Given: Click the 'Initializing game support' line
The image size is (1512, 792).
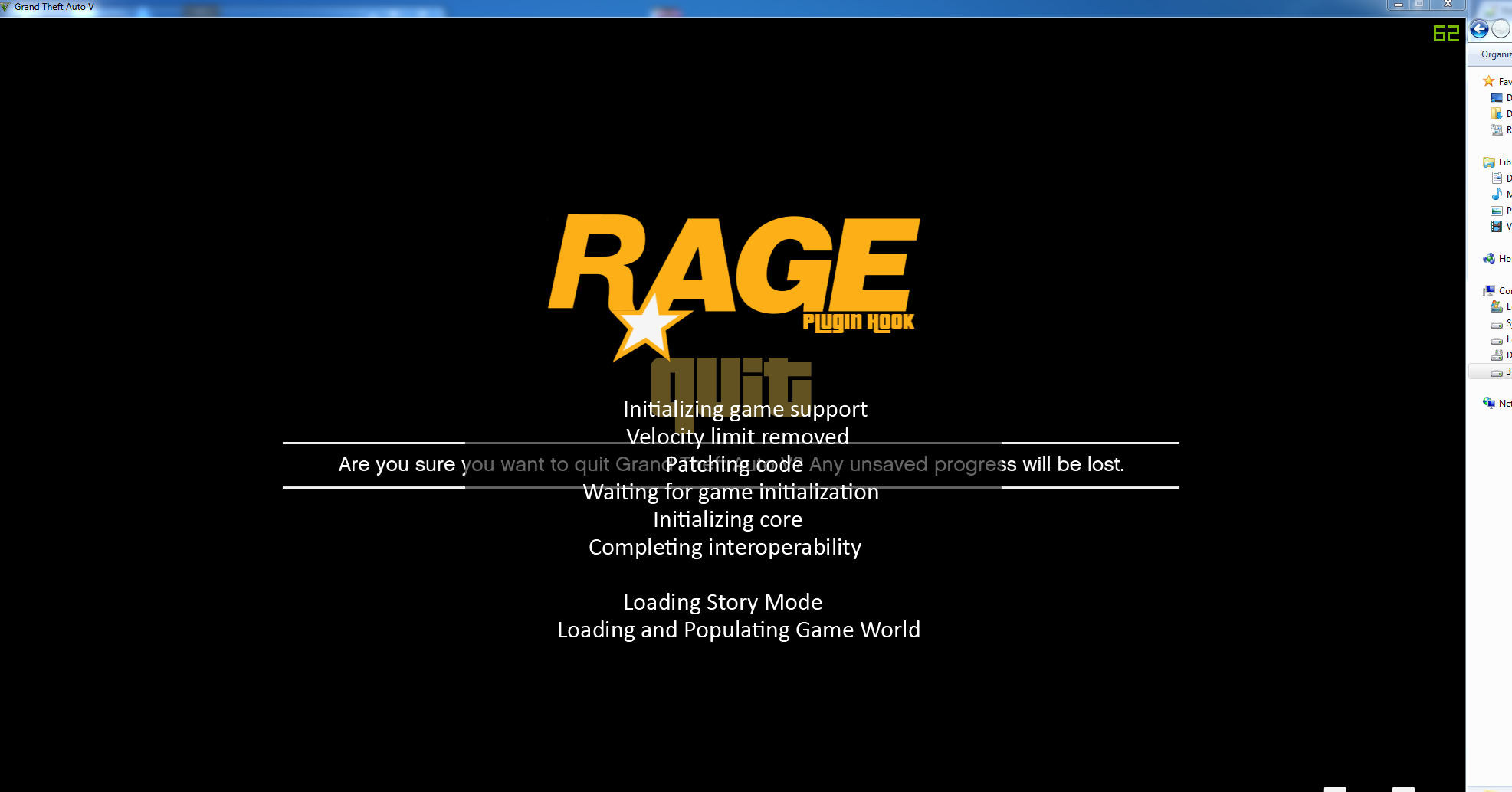Looking at the screenshot, I should coord(745,410).
